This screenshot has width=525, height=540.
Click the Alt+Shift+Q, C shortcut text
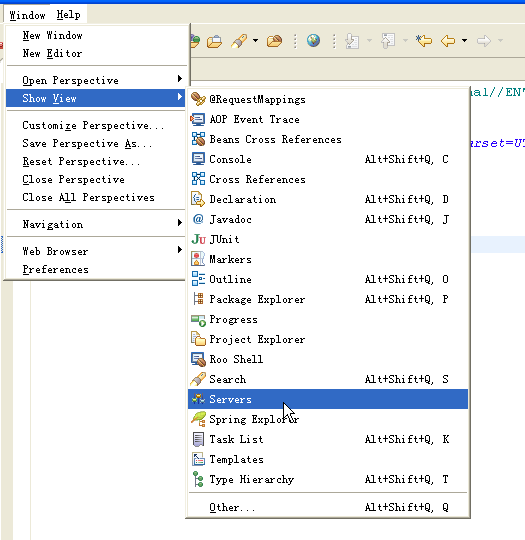406,159
